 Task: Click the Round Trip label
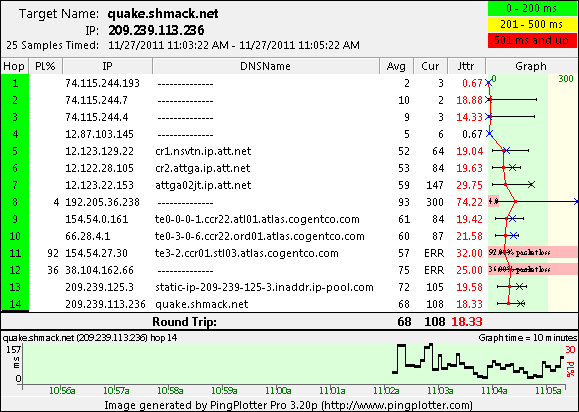184,322
